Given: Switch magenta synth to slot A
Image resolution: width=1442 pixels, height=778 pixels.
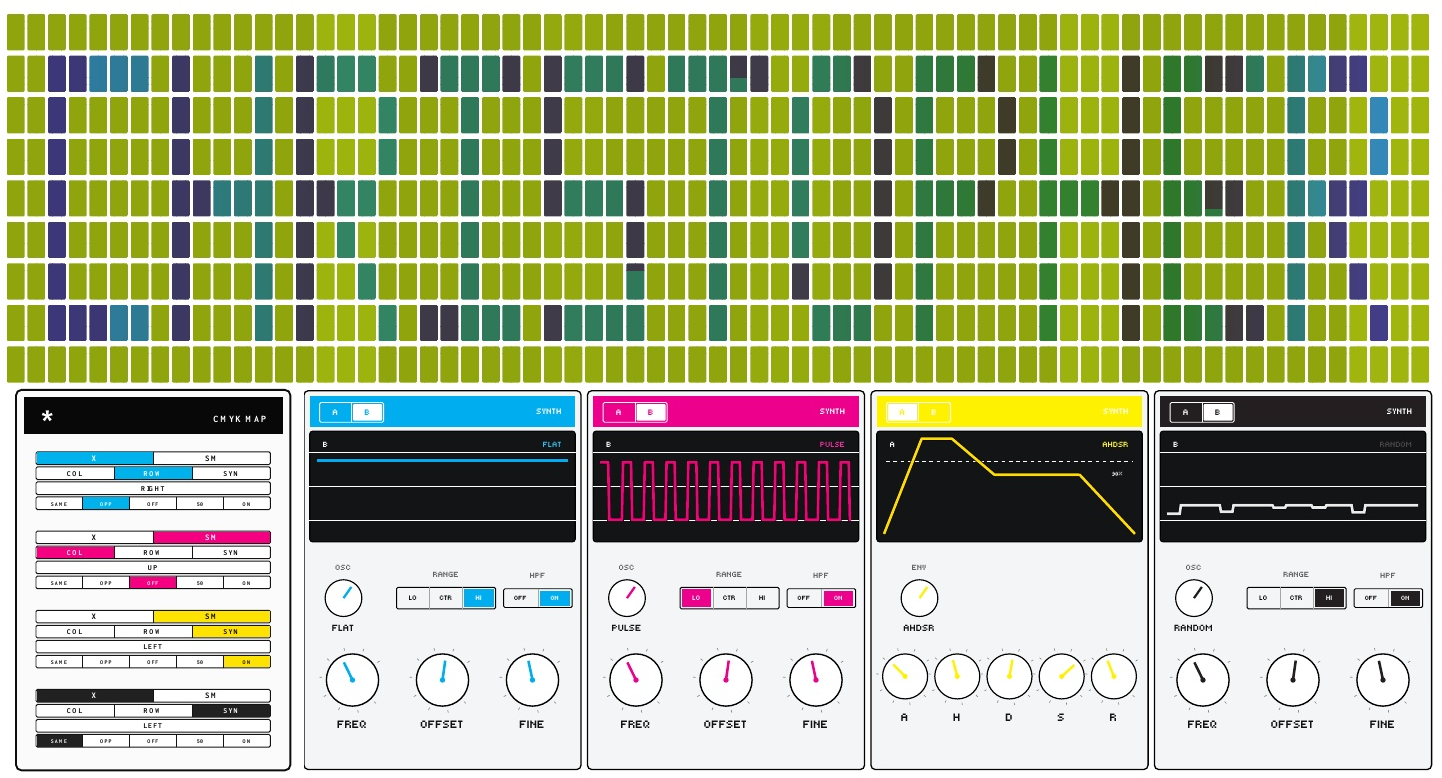Looking at the screenshot, I should (x=619, y=412).
